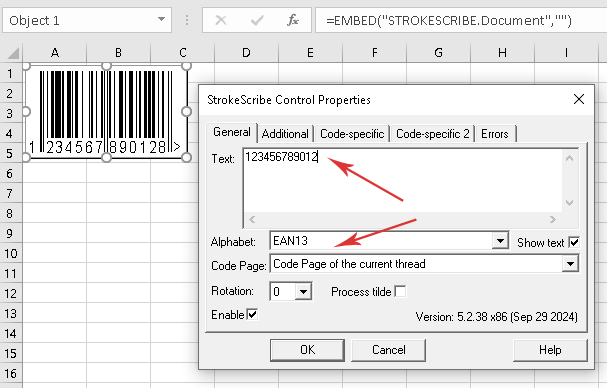Switch to the Code-specific 2 tab
The width and height of the screenshot is (607, 388).
pos(432,134)
